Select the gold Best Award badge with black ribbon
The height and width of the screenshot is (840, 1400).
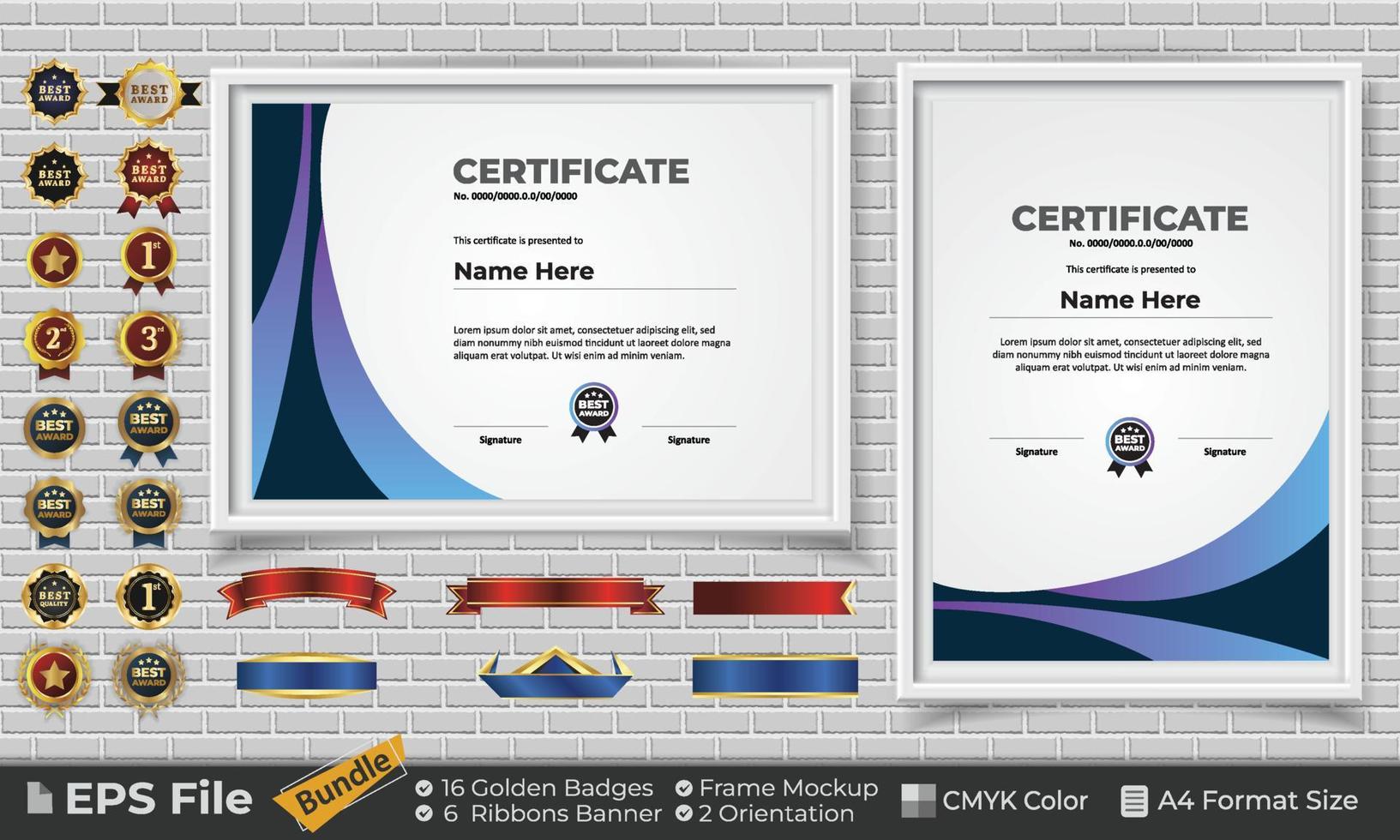pos(149,93)
